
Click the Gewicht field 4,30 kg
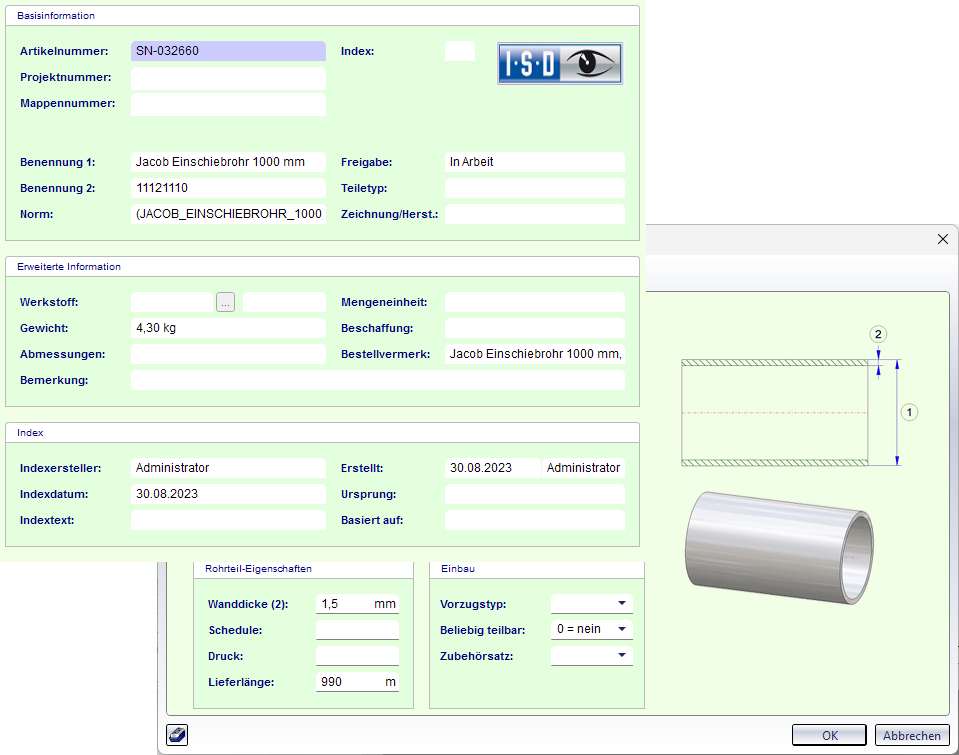[228, 328]
